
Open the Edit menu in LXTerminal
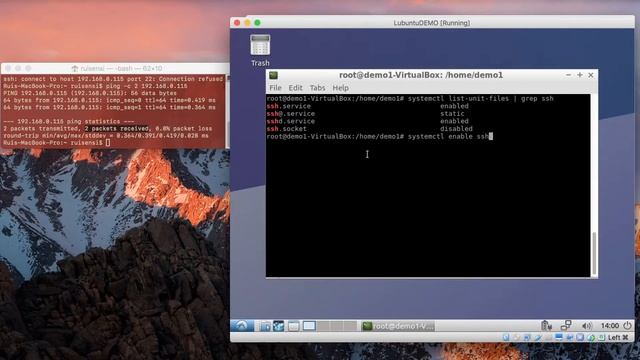(x=296, y=88)
